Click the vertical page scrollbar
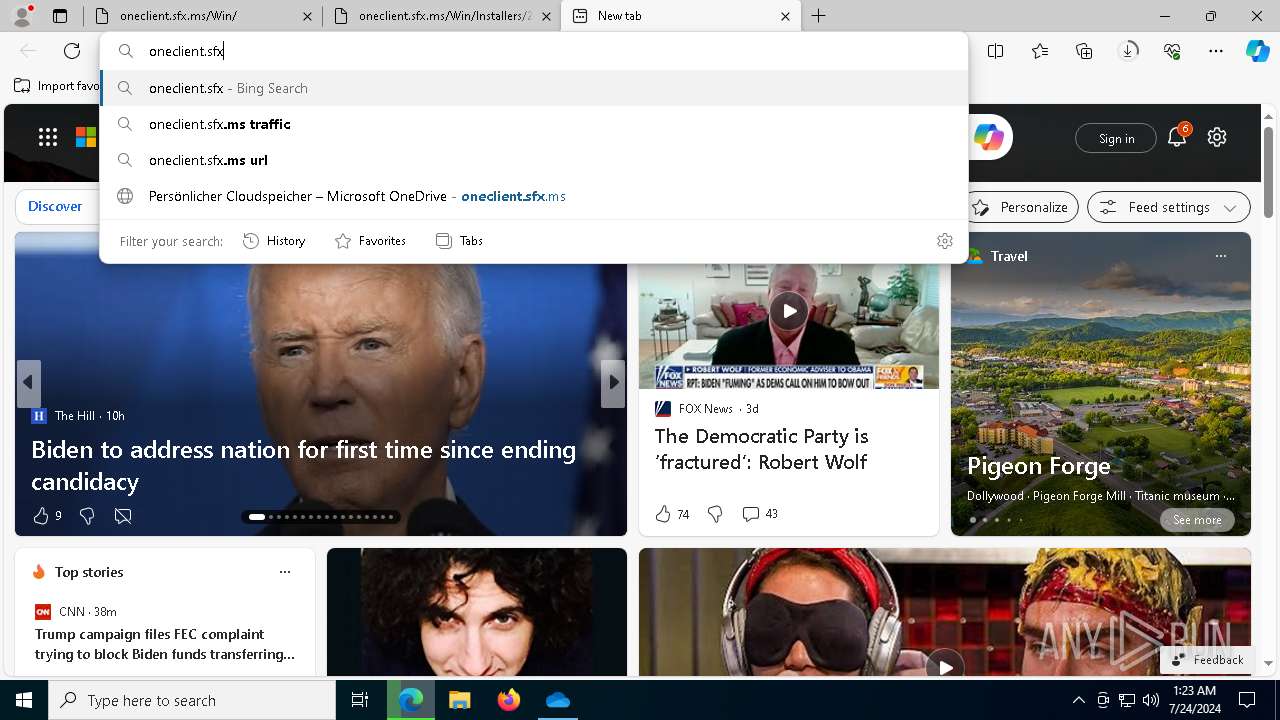The image size is (1280, 720). pos(1268,173)
